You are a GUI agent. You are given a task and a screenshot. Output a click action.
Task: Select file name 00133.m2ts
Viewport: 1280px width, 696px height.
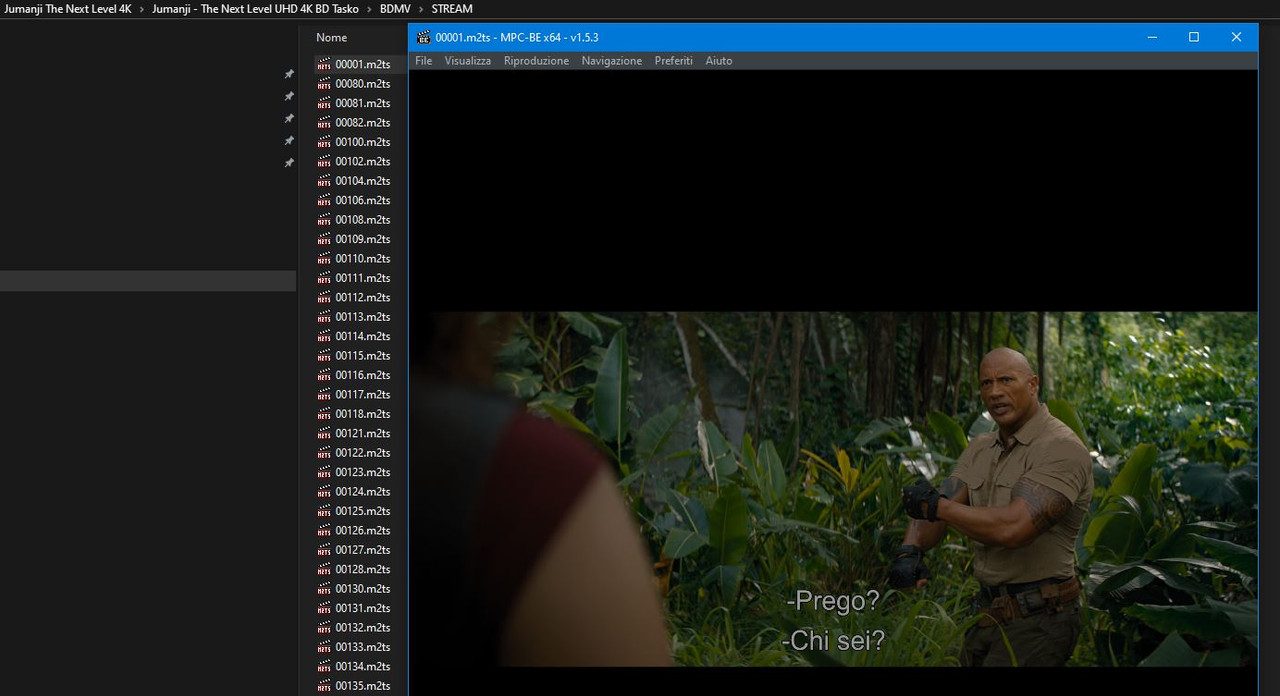[x=363, y=647]
